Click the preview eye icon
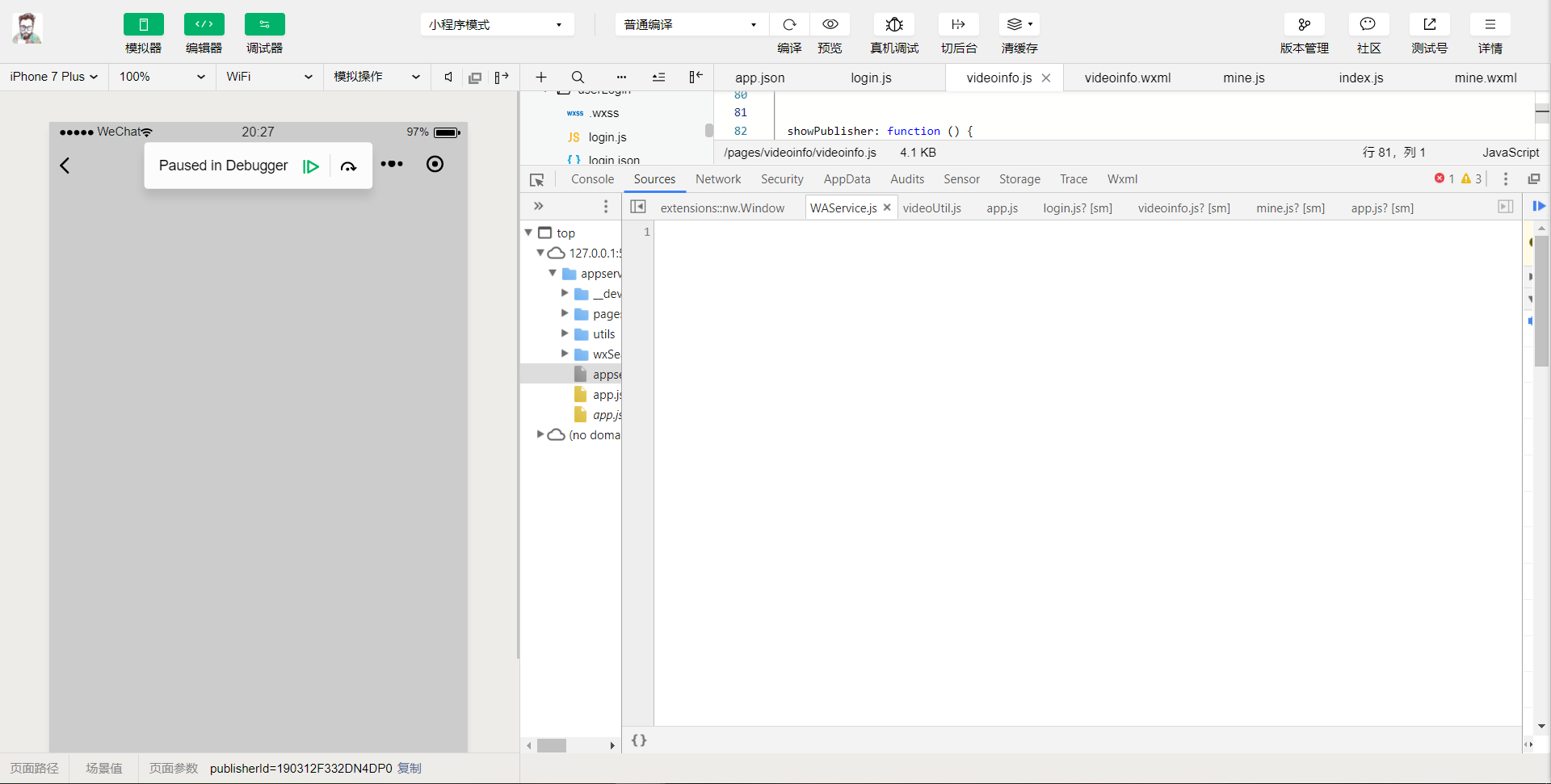This screenshot has height=784, width=1551. (x=830, y=24)
